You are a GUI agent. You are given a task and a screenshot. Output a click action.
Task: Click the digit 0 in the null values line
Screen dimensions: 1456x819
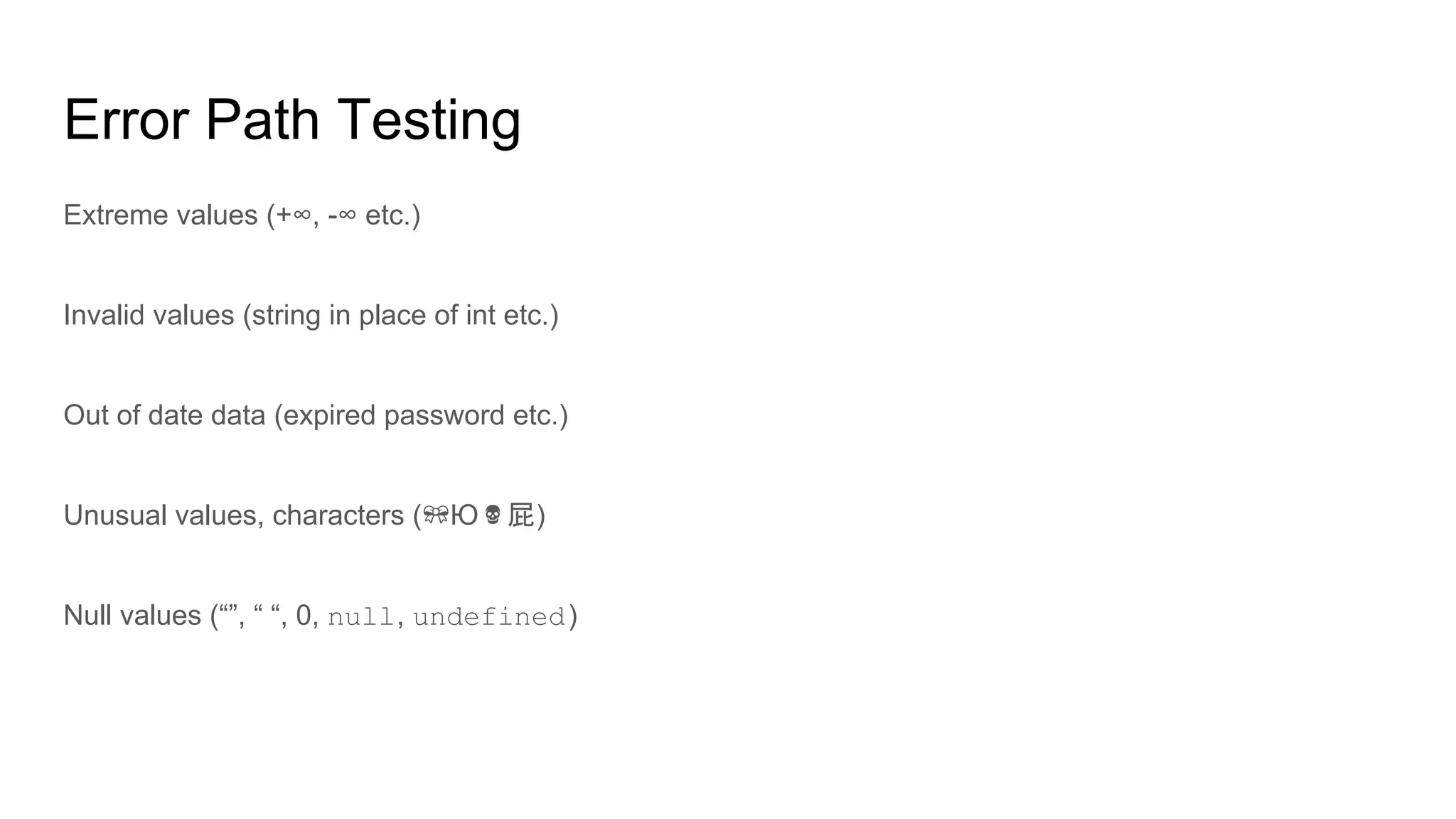pos(304,616)
